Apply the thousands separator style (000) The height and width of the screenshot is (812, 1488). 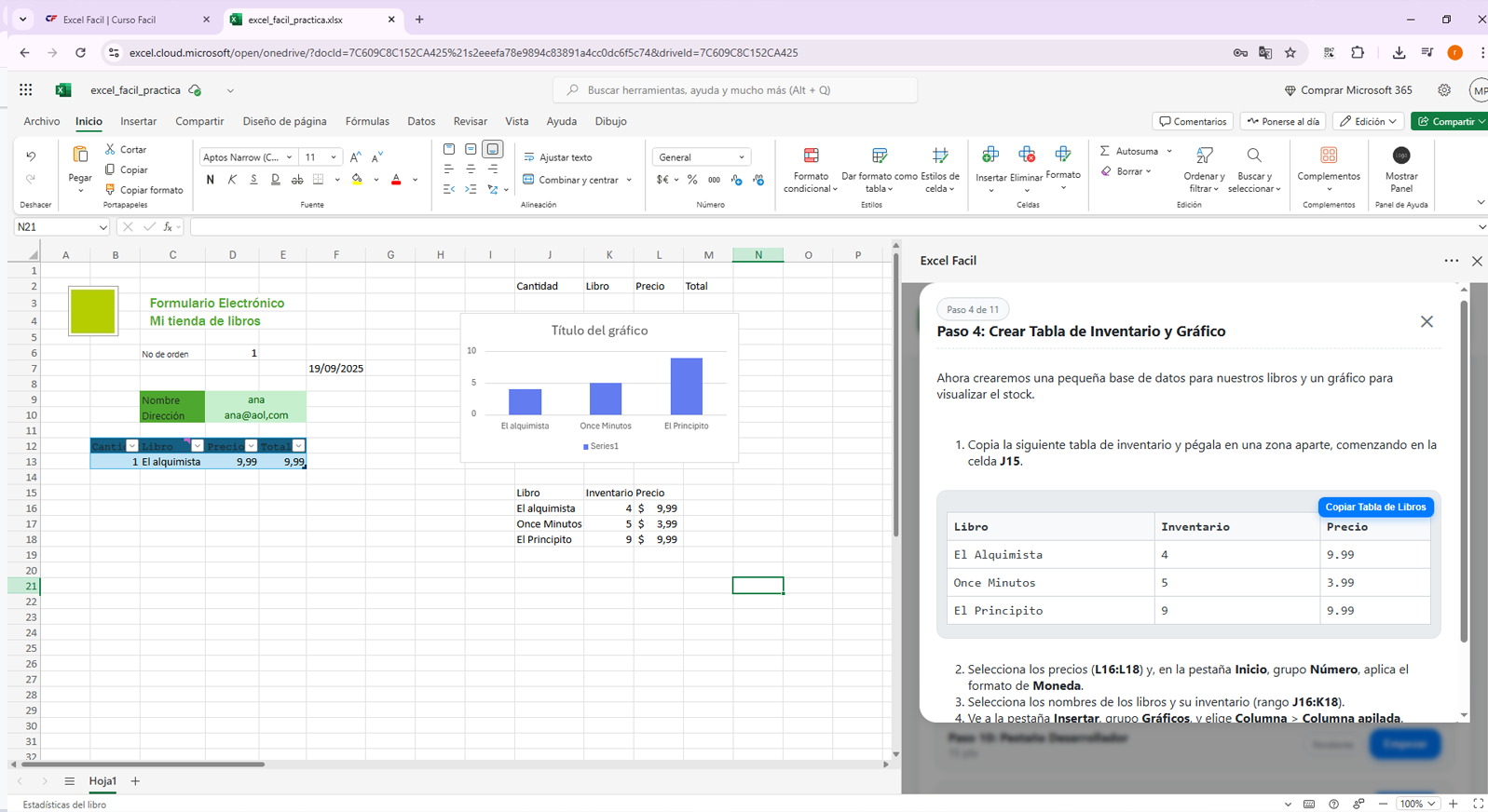click(x=714, y=180)
